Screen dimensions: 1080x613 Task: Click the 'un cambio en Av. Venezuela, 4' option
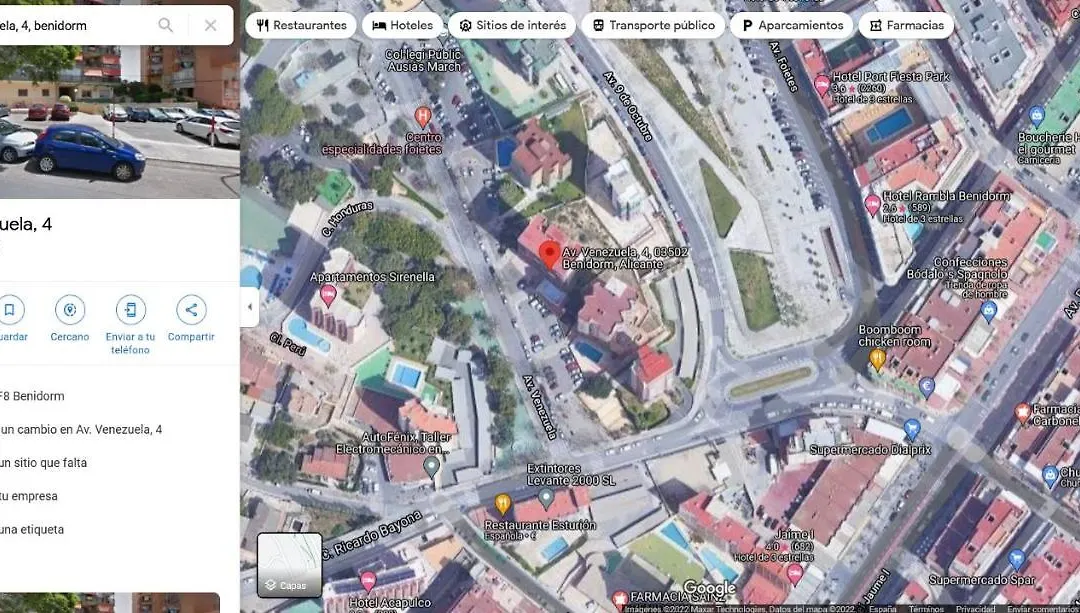[81, 429]
